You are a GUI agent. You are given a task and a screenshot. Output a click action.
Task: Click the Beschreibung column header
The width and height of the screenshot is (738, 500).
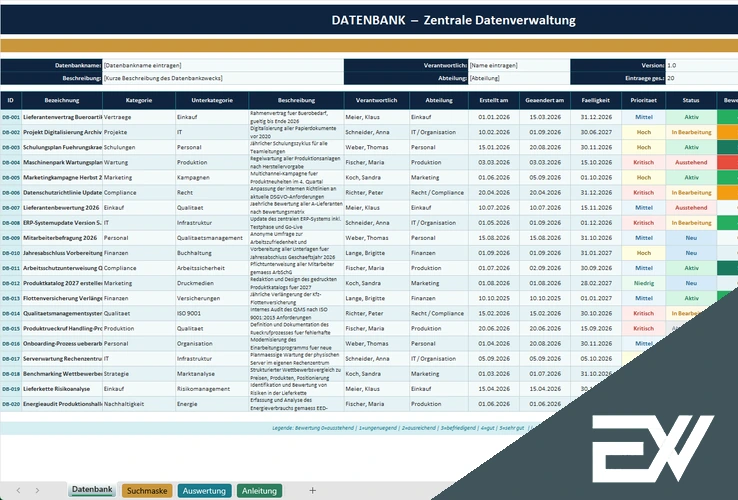(x=297, y=100)
